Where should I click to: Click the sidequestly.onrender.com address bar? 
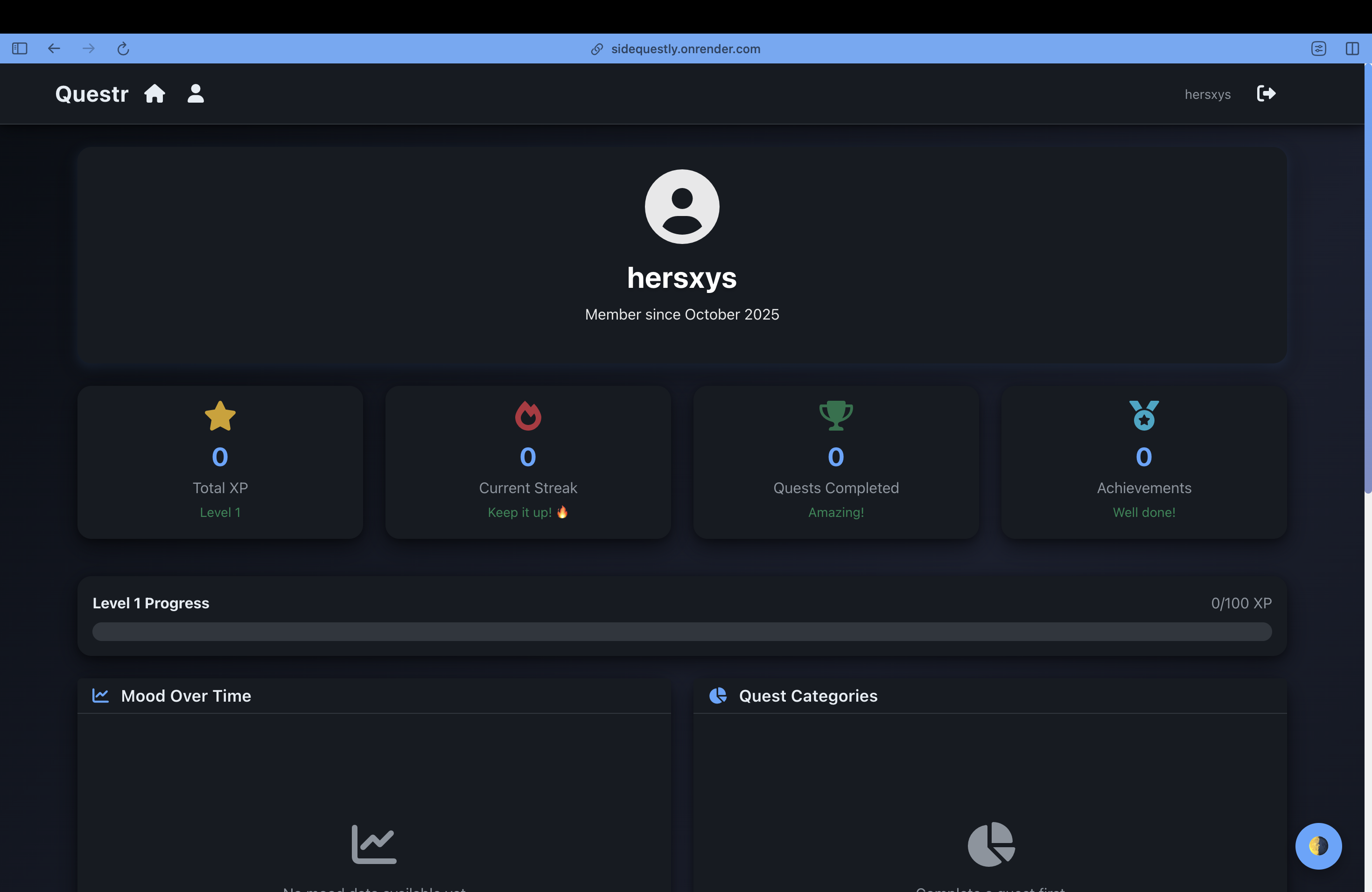click(x=685, y=49)
